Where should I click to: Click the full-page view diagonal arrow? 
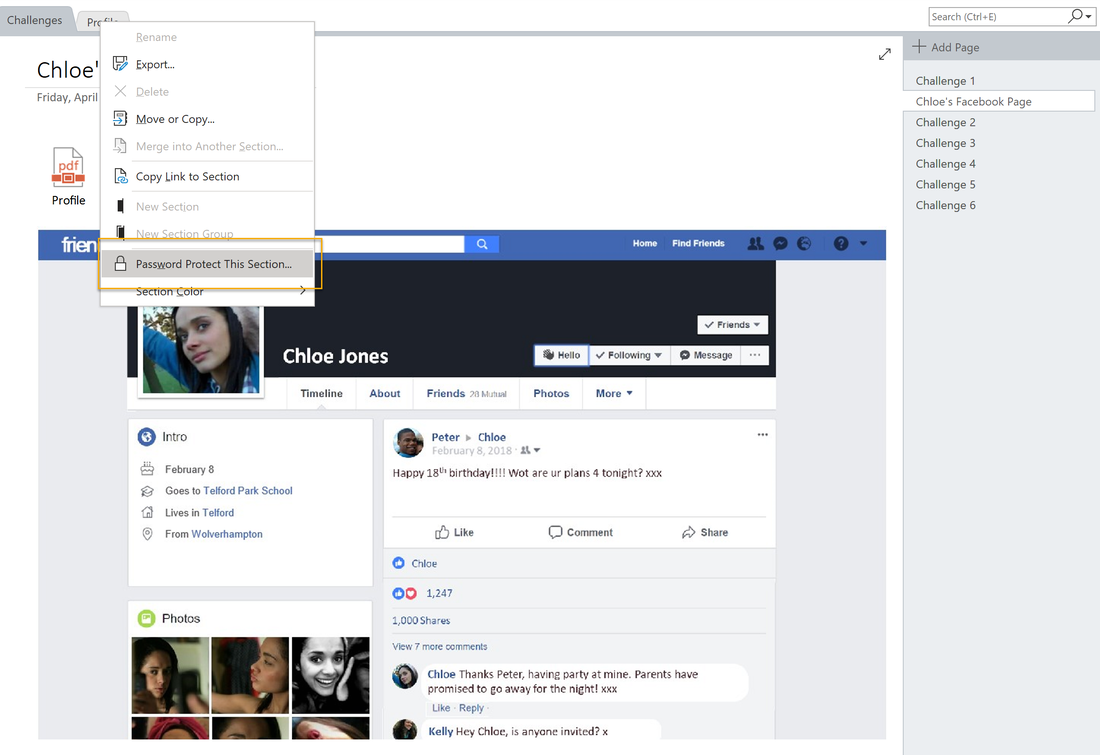[884, 54]
